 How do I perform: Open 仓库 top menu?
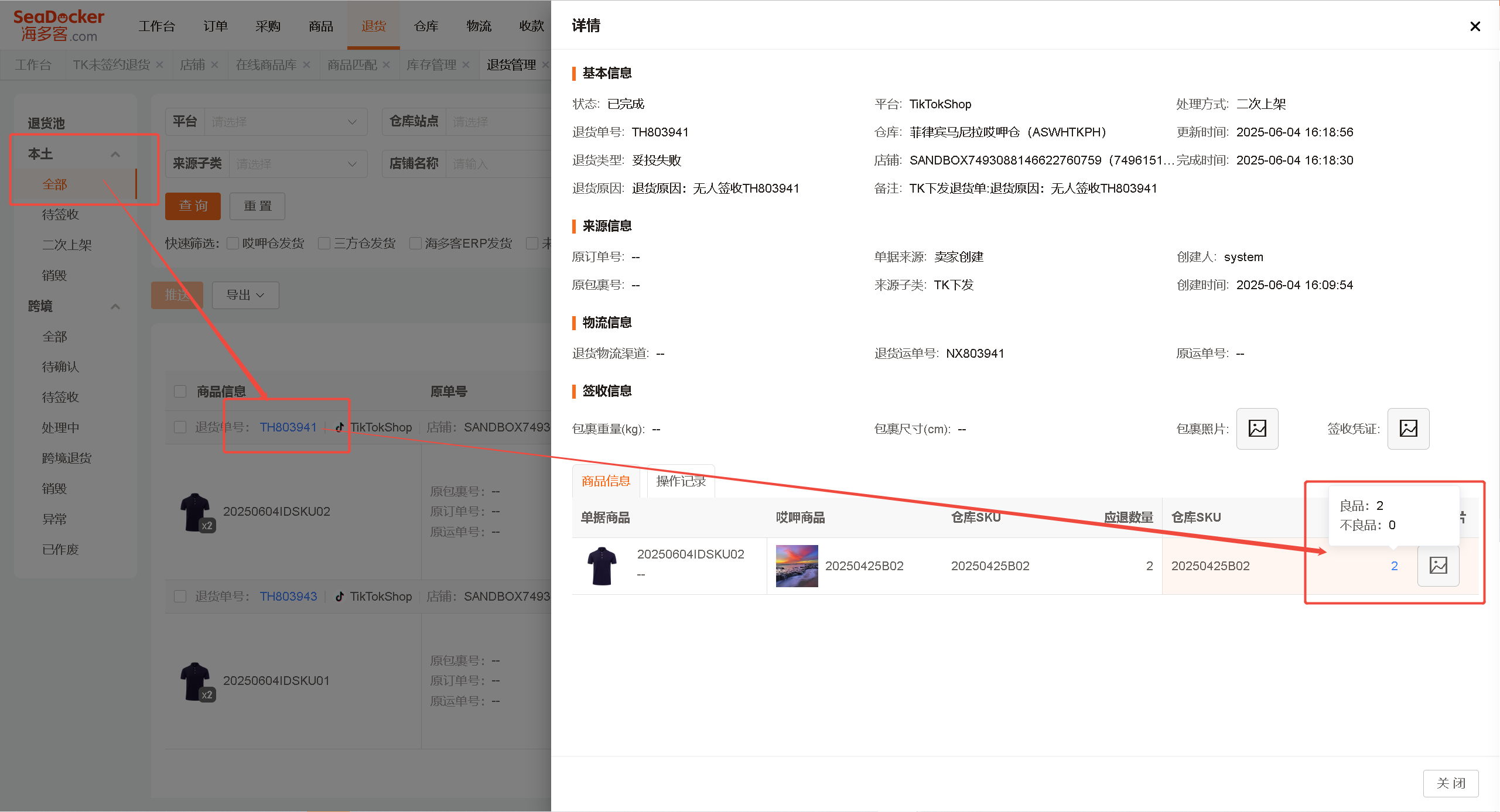point(426,26)
